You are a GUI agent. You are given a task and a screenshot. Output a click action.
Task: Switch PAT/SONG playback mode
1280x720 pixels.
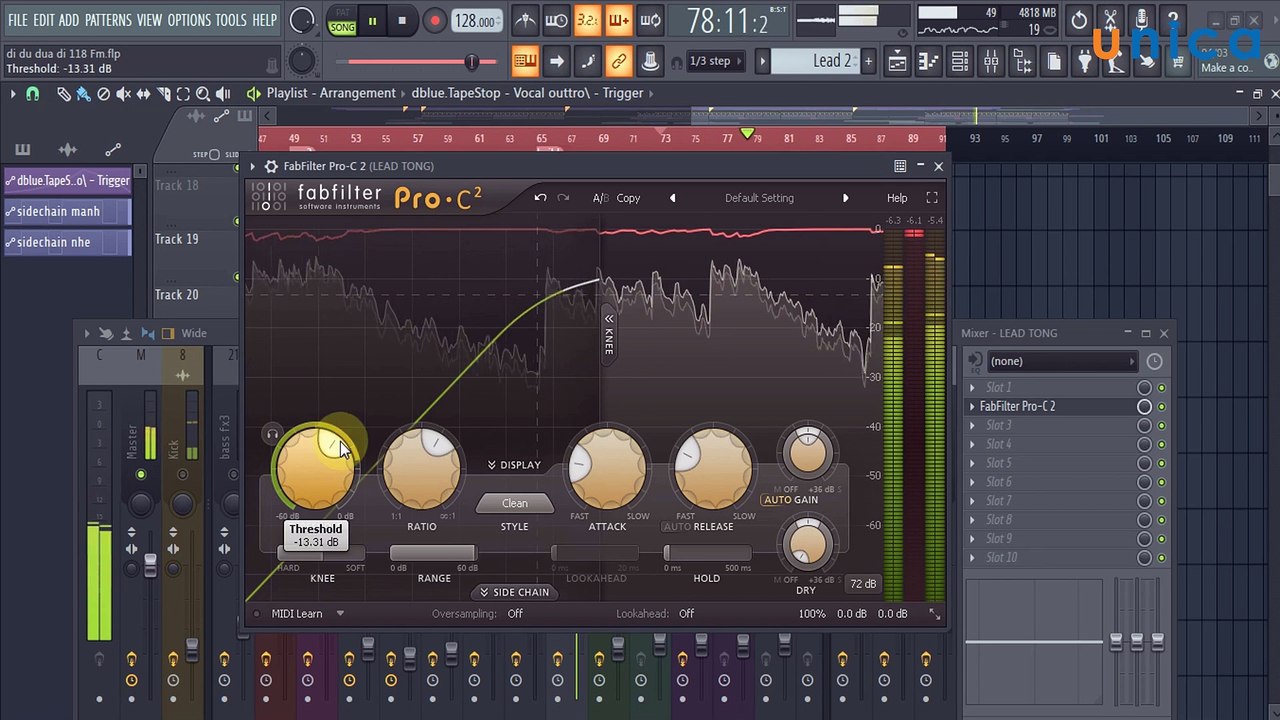342,20
